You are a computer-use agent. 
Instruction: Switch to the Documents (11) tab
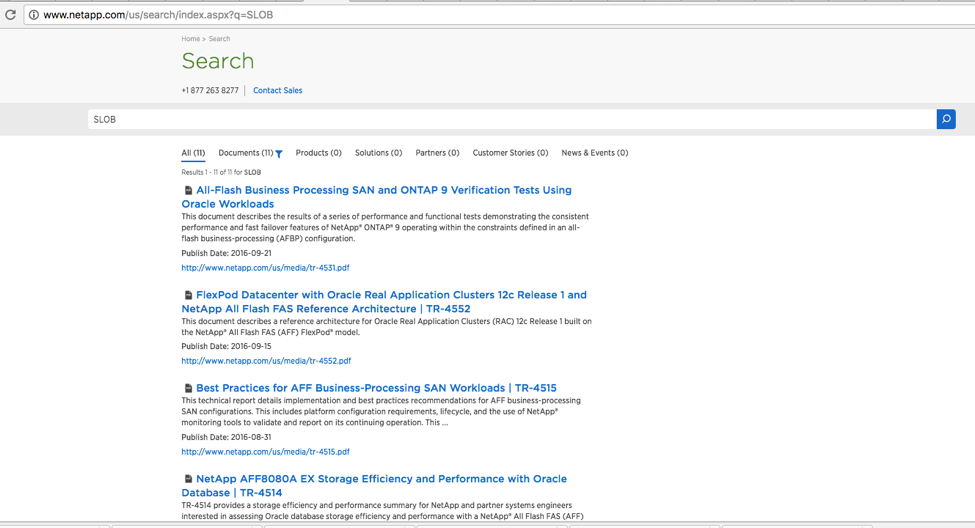(245, 153)
